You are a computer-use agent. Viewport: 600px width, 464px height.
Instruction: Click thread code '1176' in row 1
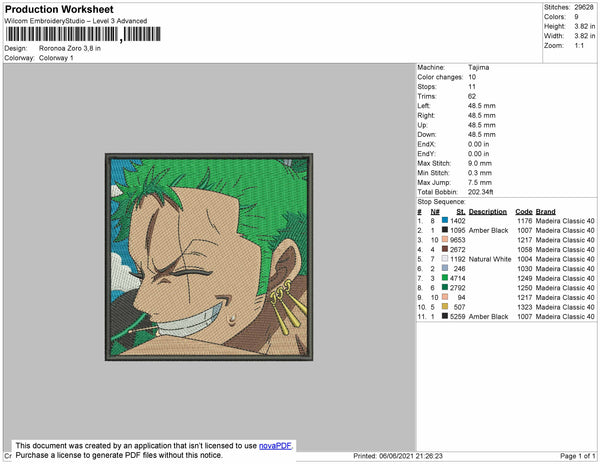click(x=524, y=221)
